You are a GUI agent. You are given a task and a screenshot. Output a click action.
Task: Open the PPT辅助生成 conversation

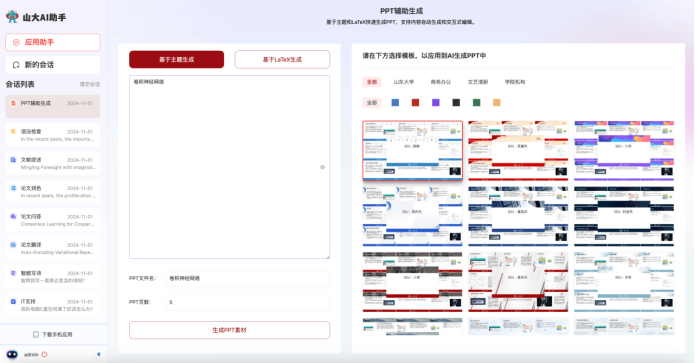click(53, 106)
